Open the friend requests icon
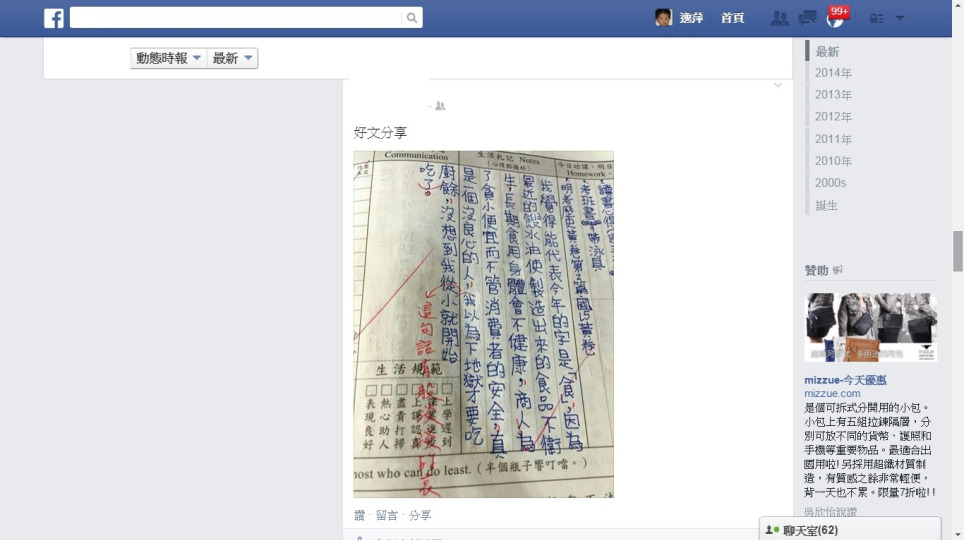 [x=780, y=18]
